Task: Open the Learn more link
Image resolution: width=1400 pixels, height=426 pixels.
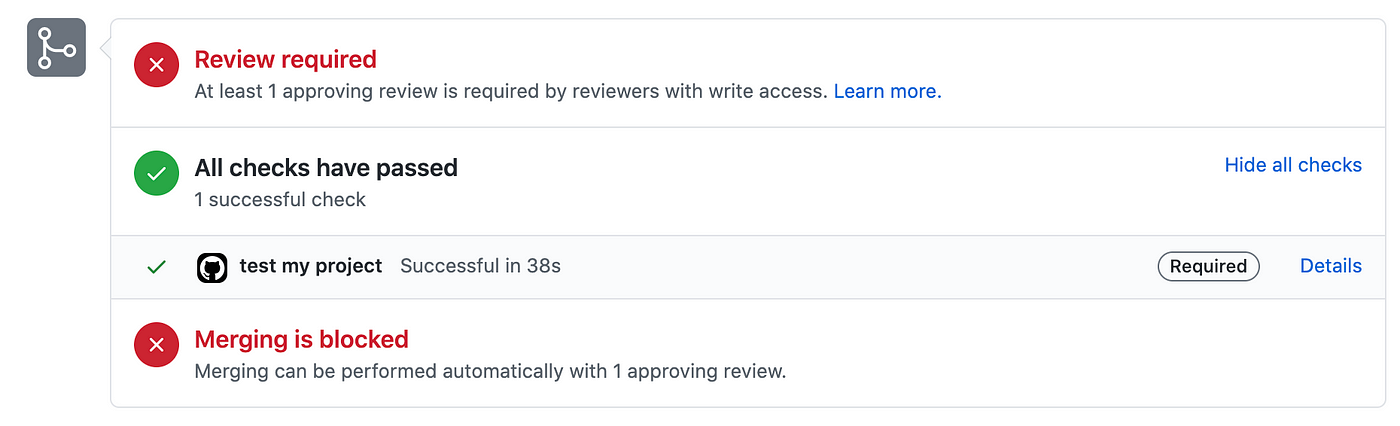Action: pyautogui.click(x=887, y=91)
